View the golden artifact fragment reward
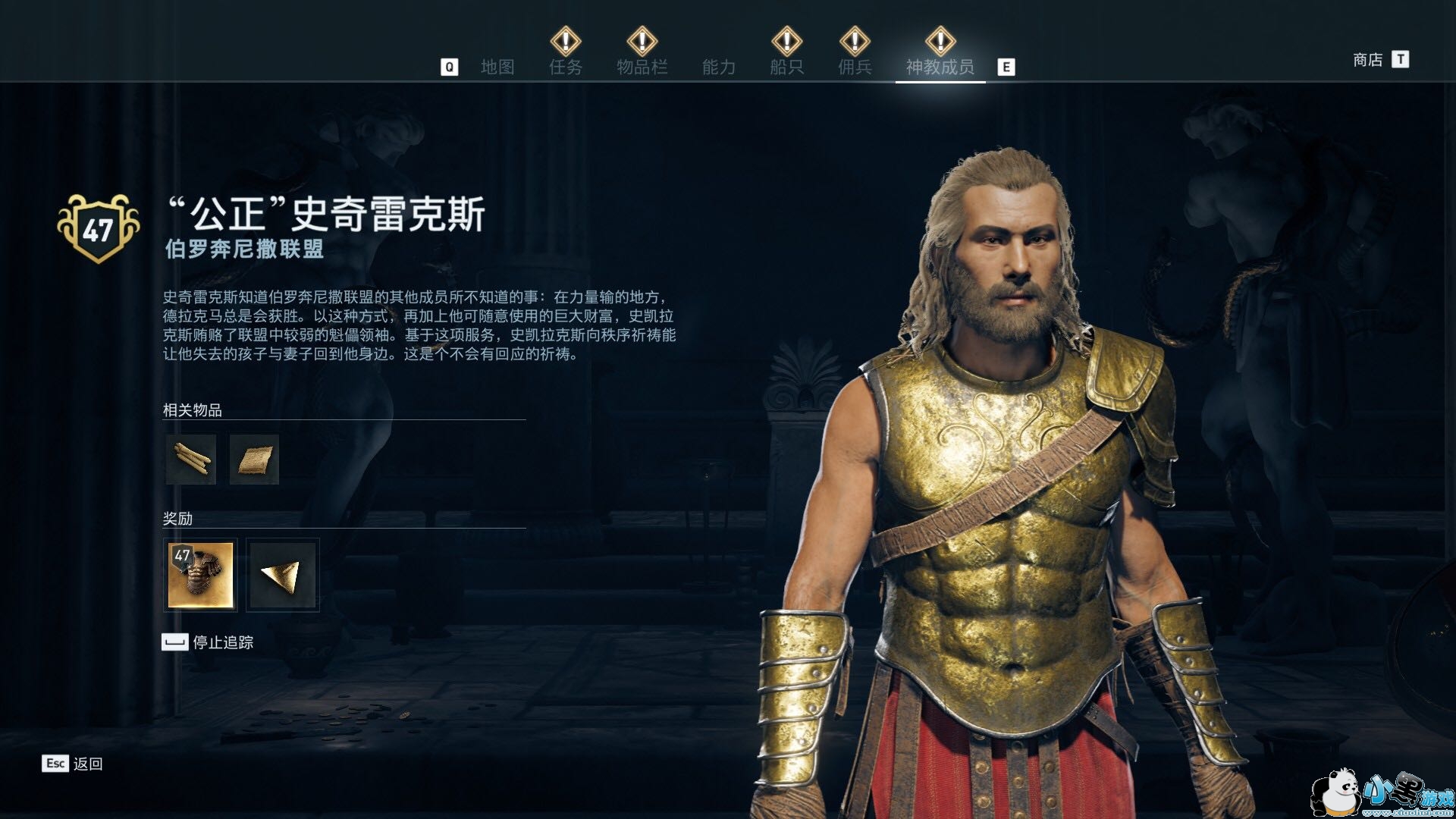This screenshot has width=1456, height=819. click(283, 575)
